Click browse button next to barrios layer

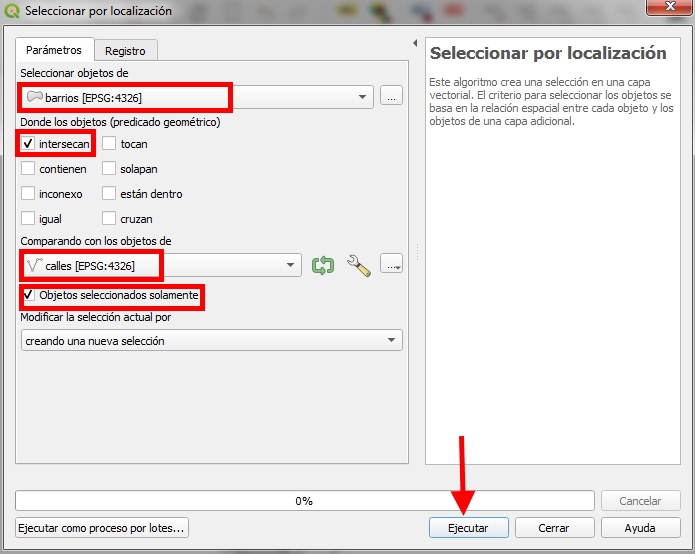click(391, 95)
